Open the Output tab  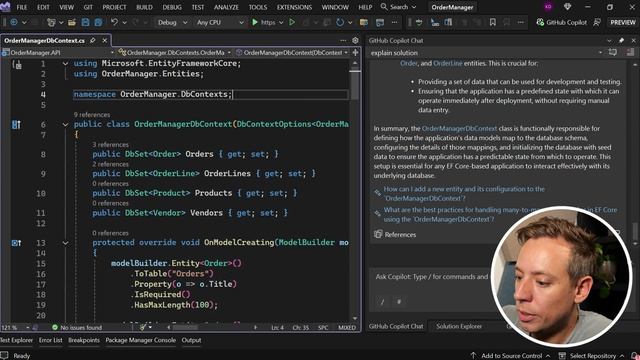point(191,340)
